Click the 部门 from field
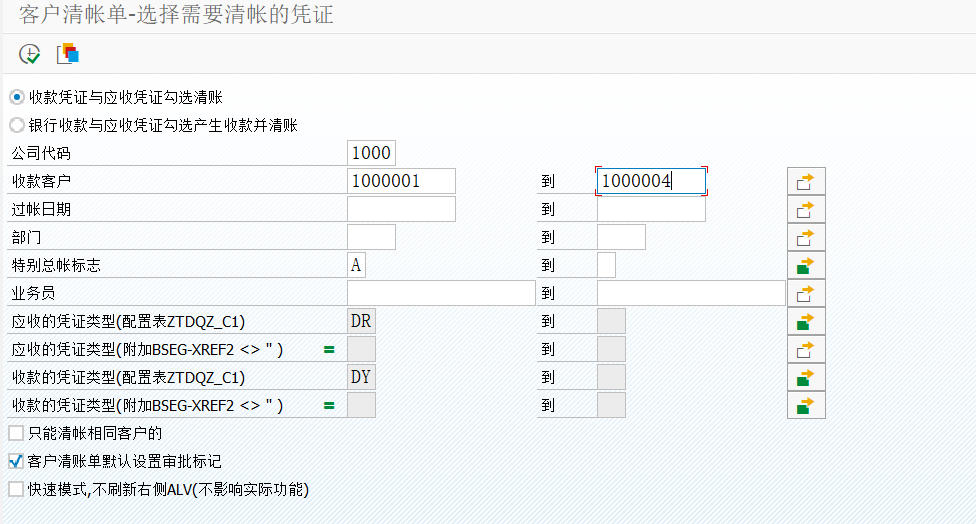 tap(371, 237)
